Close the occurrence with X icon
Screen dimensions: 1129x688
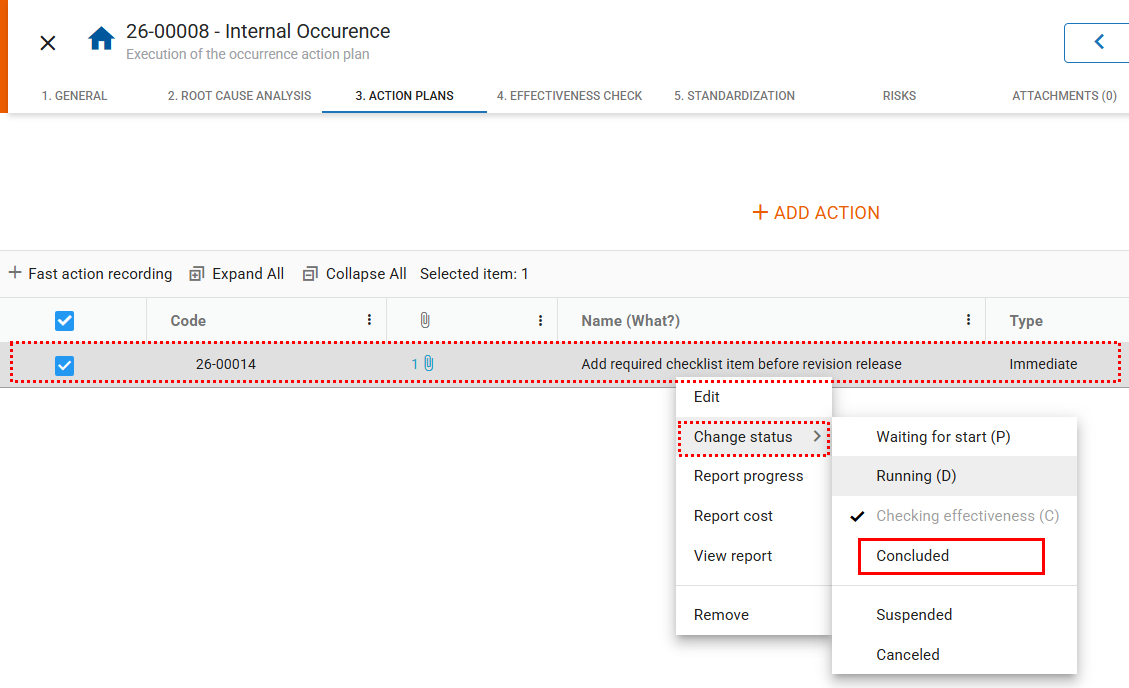point(48,43)
